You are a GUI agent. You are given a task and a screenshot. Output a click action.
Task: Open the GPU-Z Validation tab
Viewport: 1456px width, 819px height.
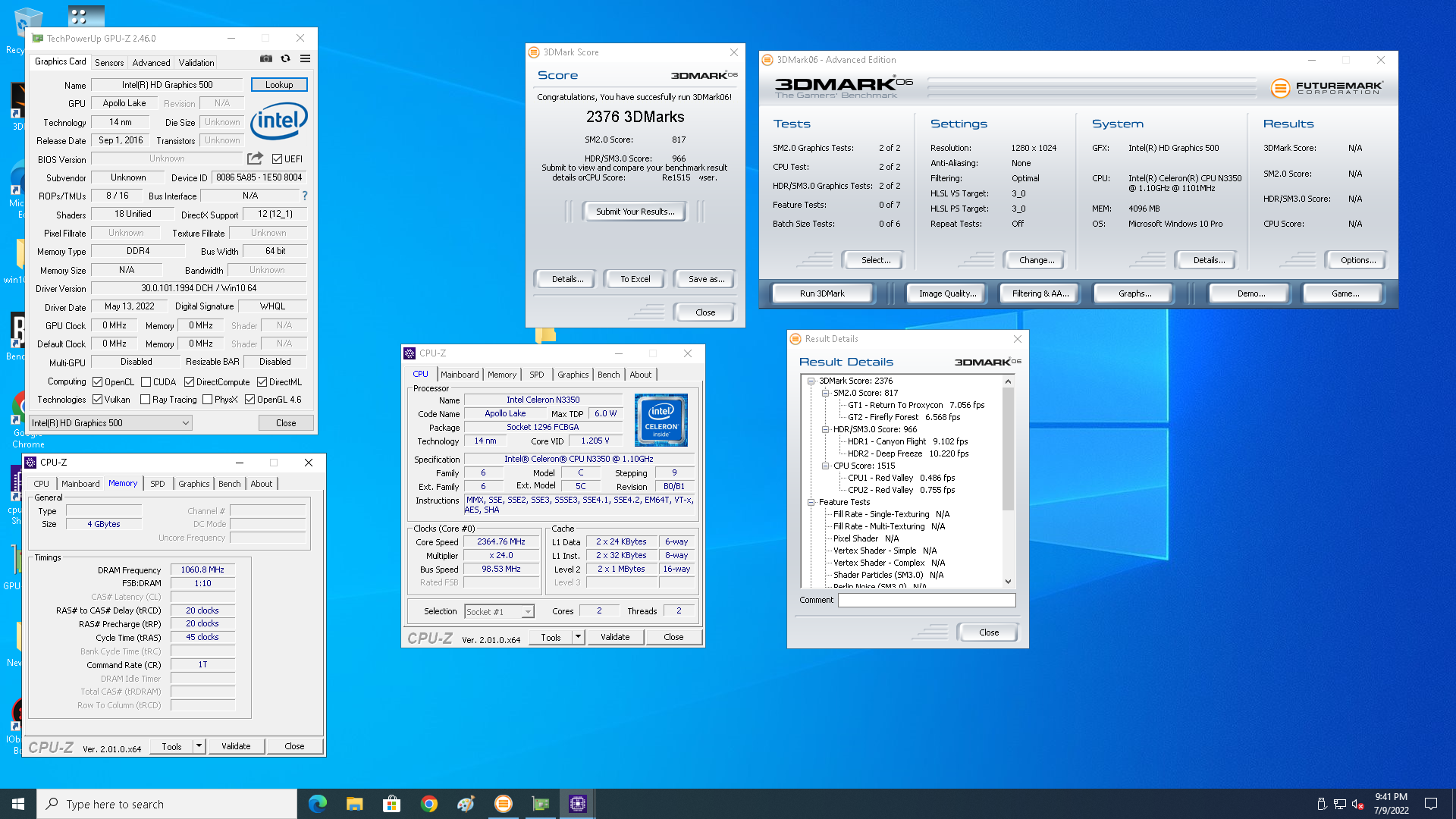click(196, 63)
